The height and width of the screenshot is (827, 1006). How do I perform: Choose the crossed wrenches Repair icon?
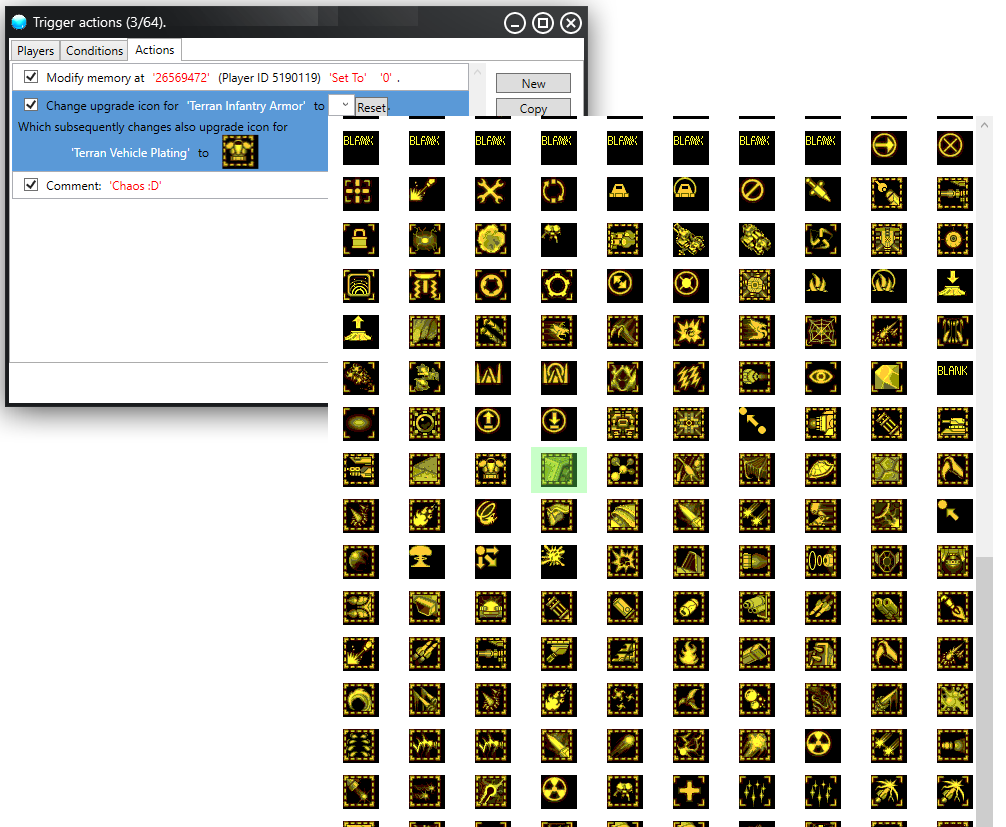pos(493,193)
